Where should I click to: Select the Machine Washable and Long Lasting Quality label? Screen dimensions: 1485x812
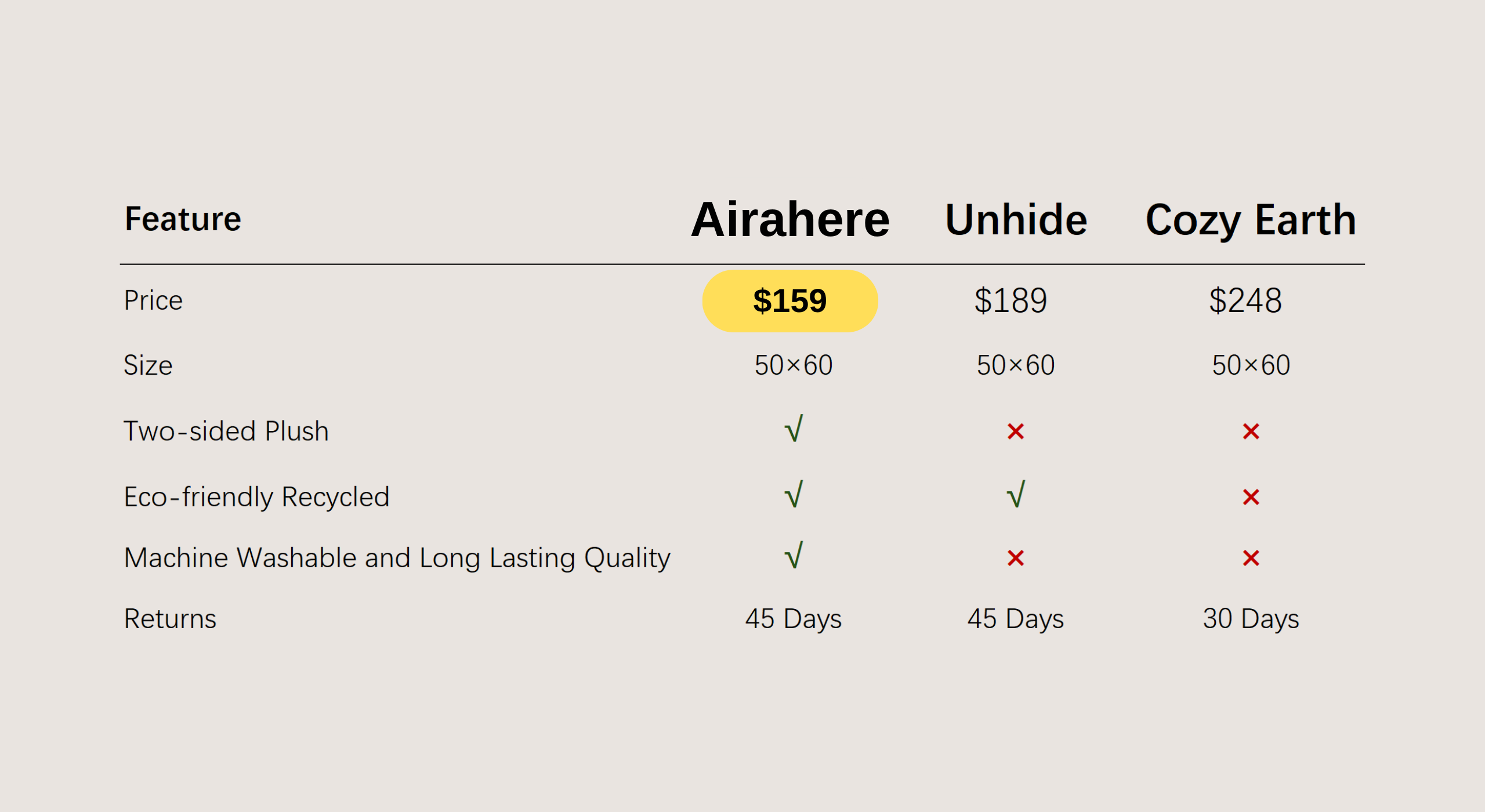point(397,558)
